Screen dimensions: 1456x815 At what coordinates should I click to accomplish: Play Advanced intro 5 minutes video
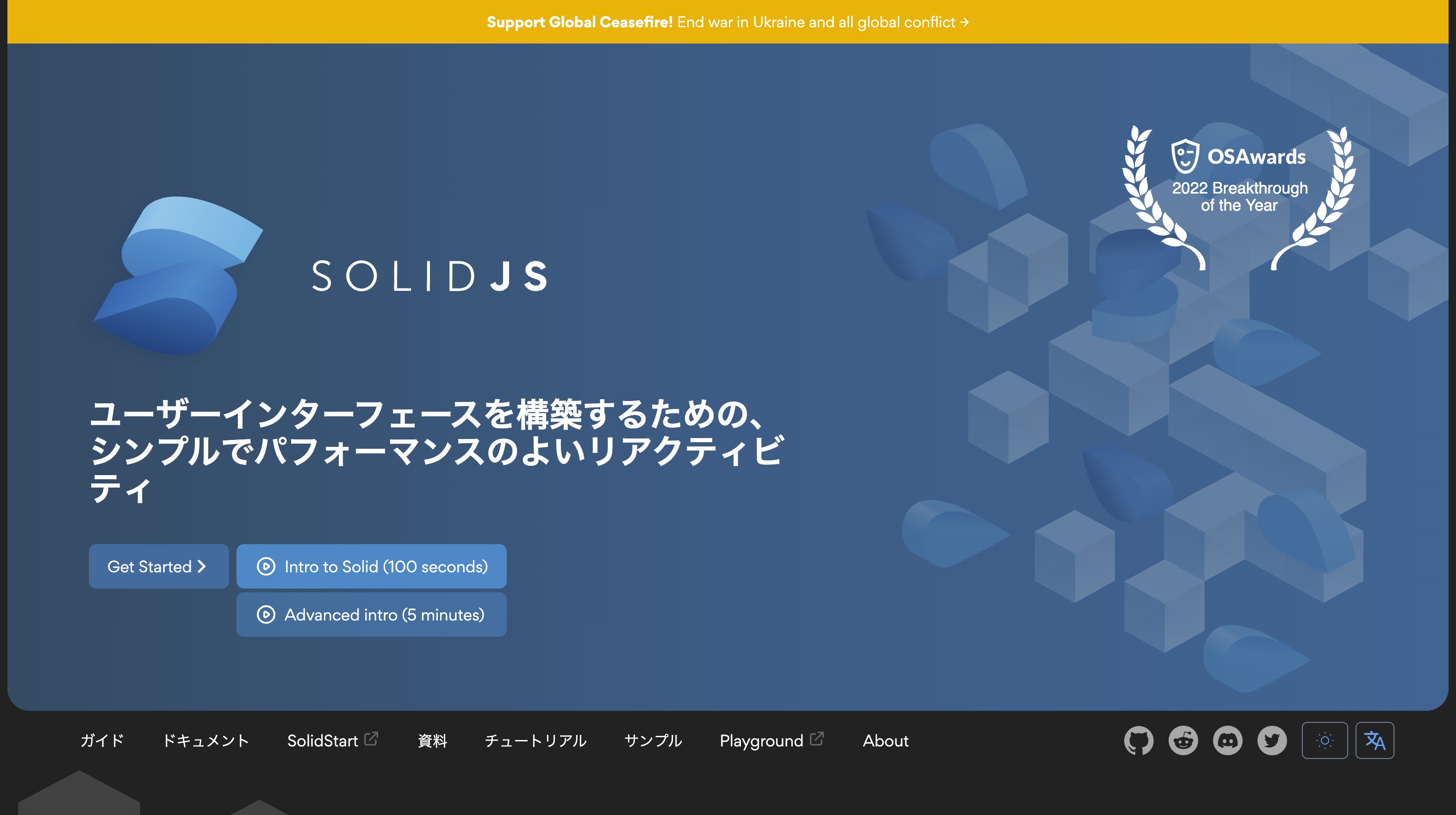pos(371,615)
